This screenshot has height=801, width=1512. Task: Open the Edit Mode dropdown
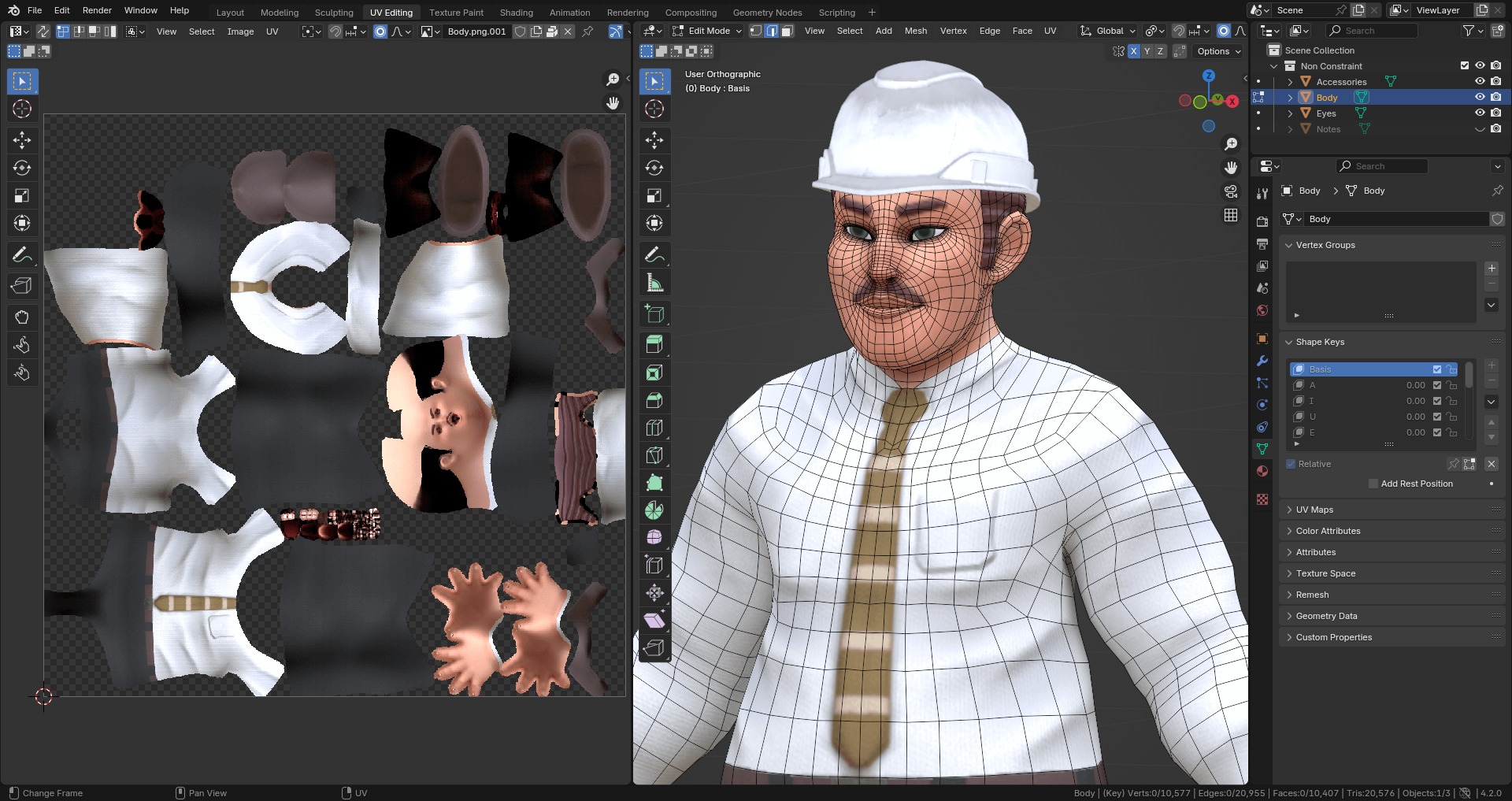click(x=706, y=31)
